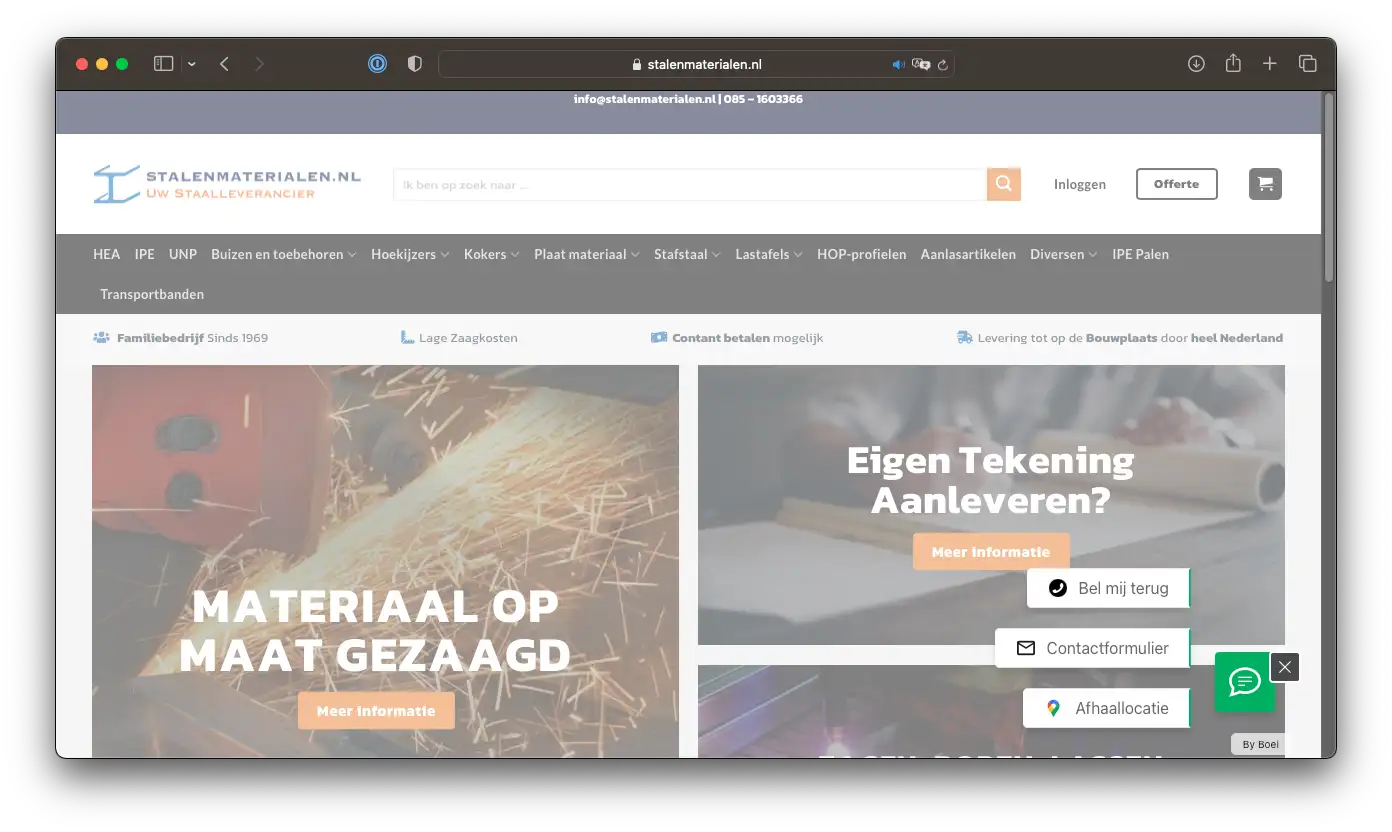The image size is (1392, 832).
Task: Click the saw icon beside Lage Zaagkosten
Action: (x=407, y=338)
